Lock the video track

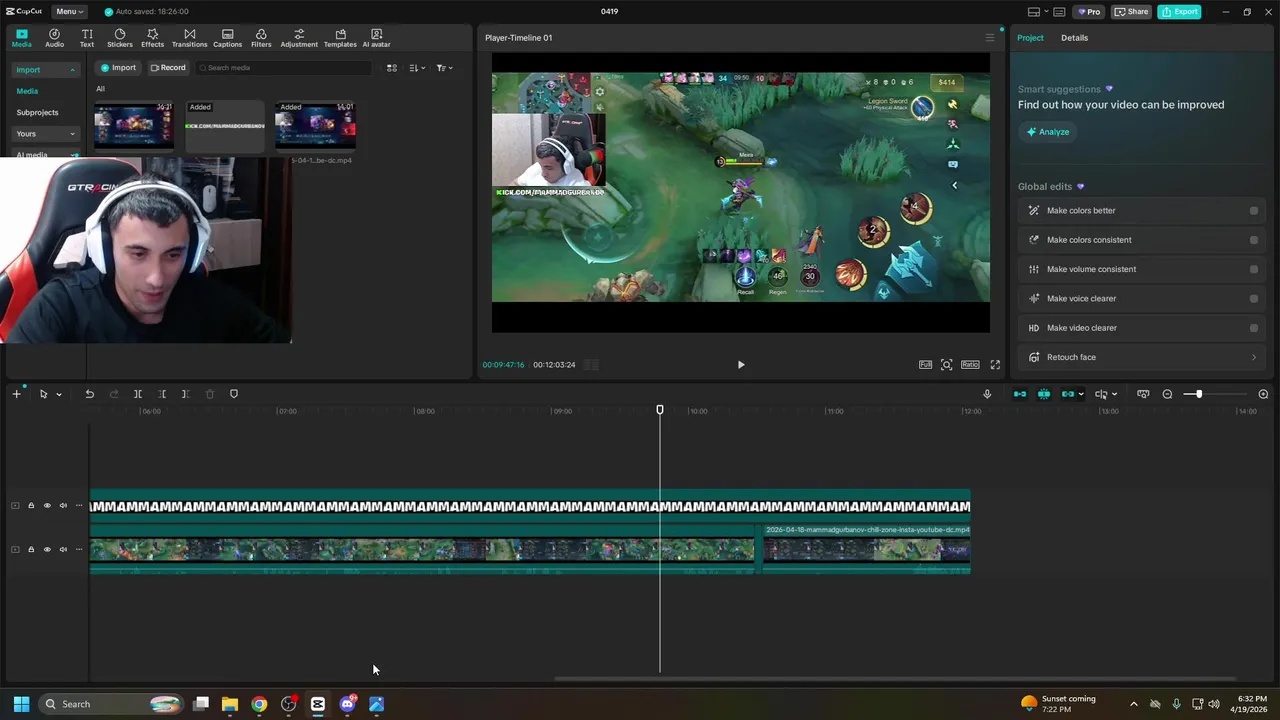click(31, 550)
